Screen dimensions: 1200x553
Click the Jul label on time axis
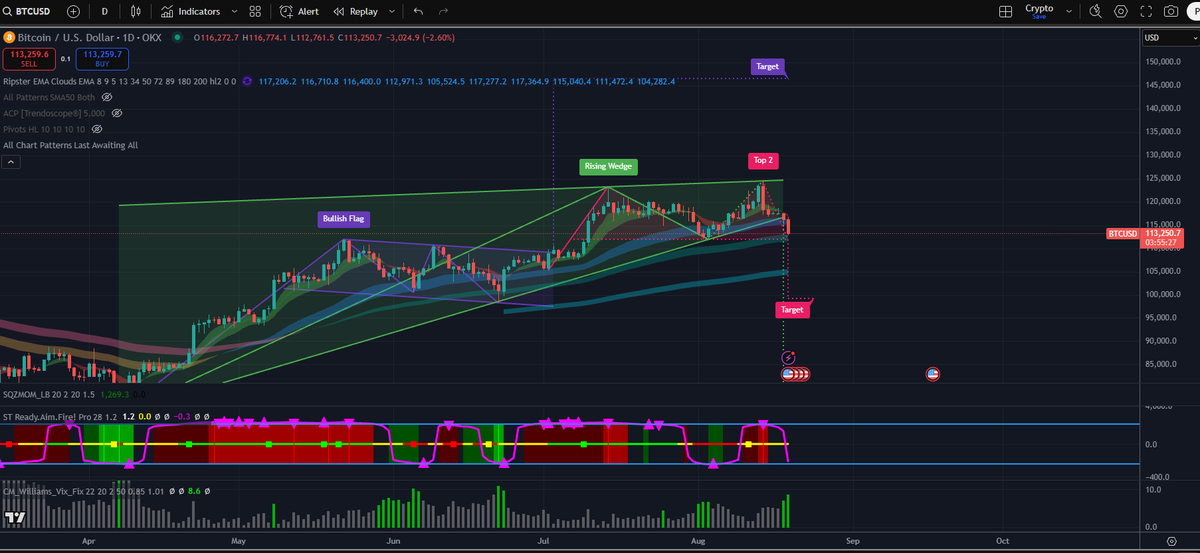(543, 540)
